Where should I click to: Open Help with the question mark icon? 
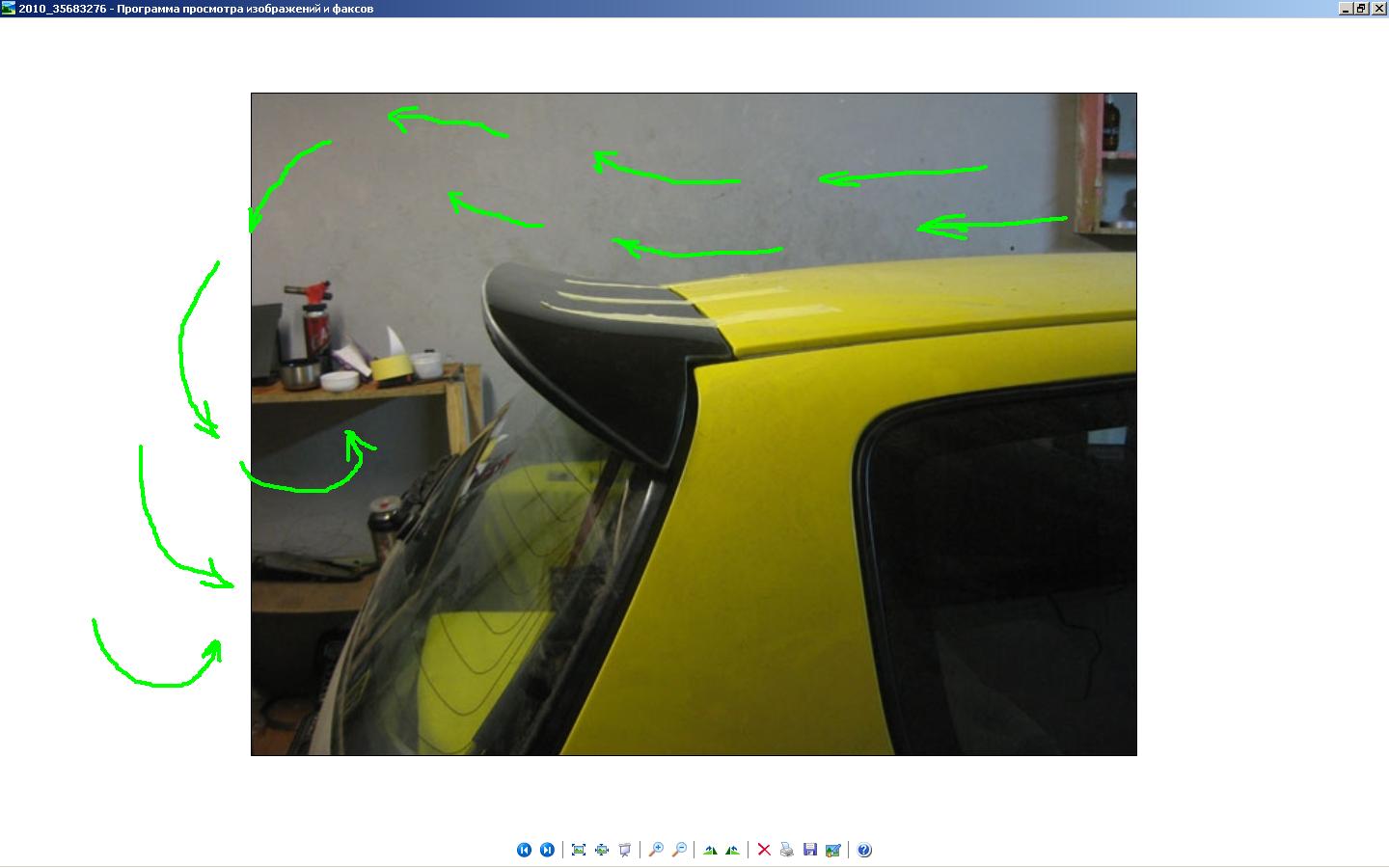pos(864,850)
